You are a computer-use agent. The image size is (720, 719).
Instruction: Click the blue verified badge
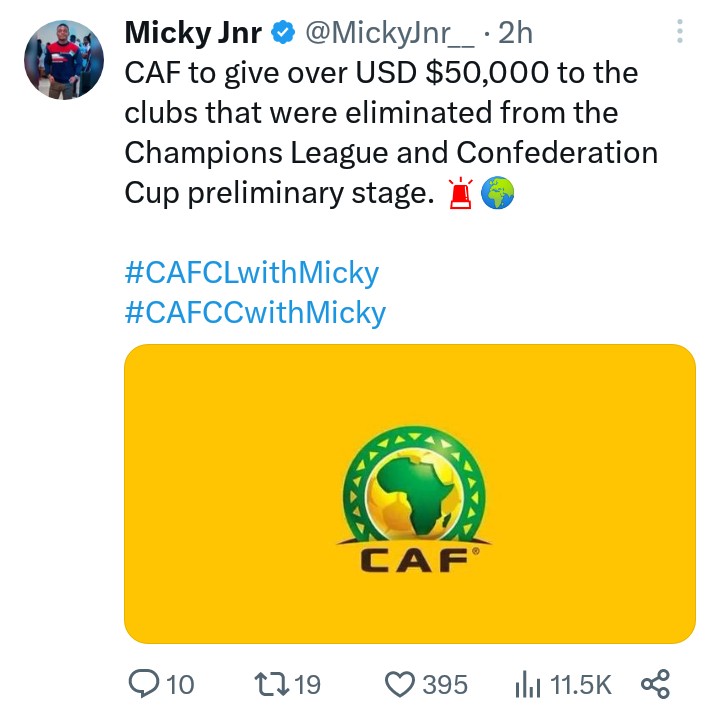pyautogui.click(x=283, y=34)
